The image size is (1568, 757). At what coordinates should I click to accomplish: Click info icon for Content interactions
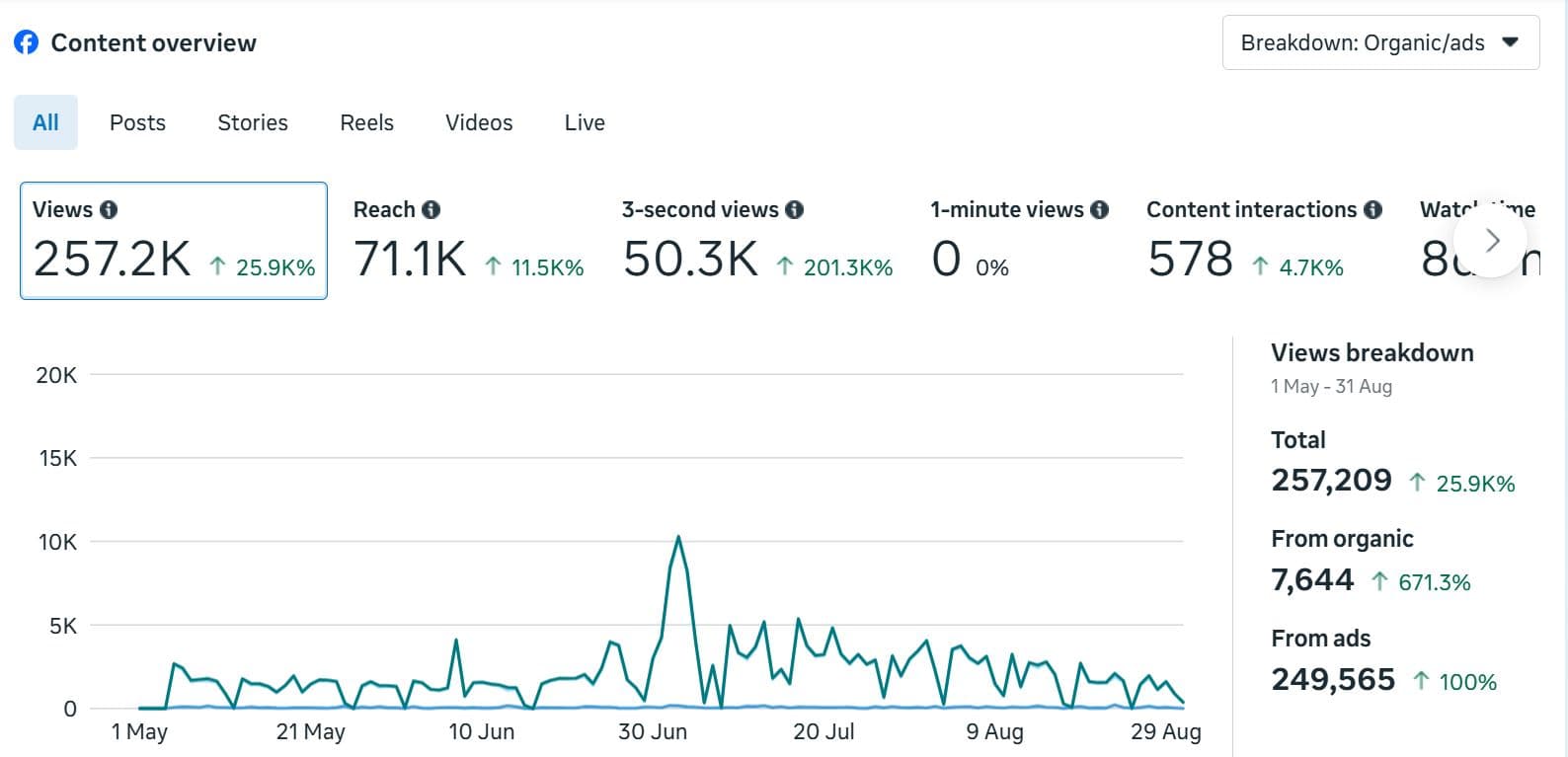(1372, 209)
